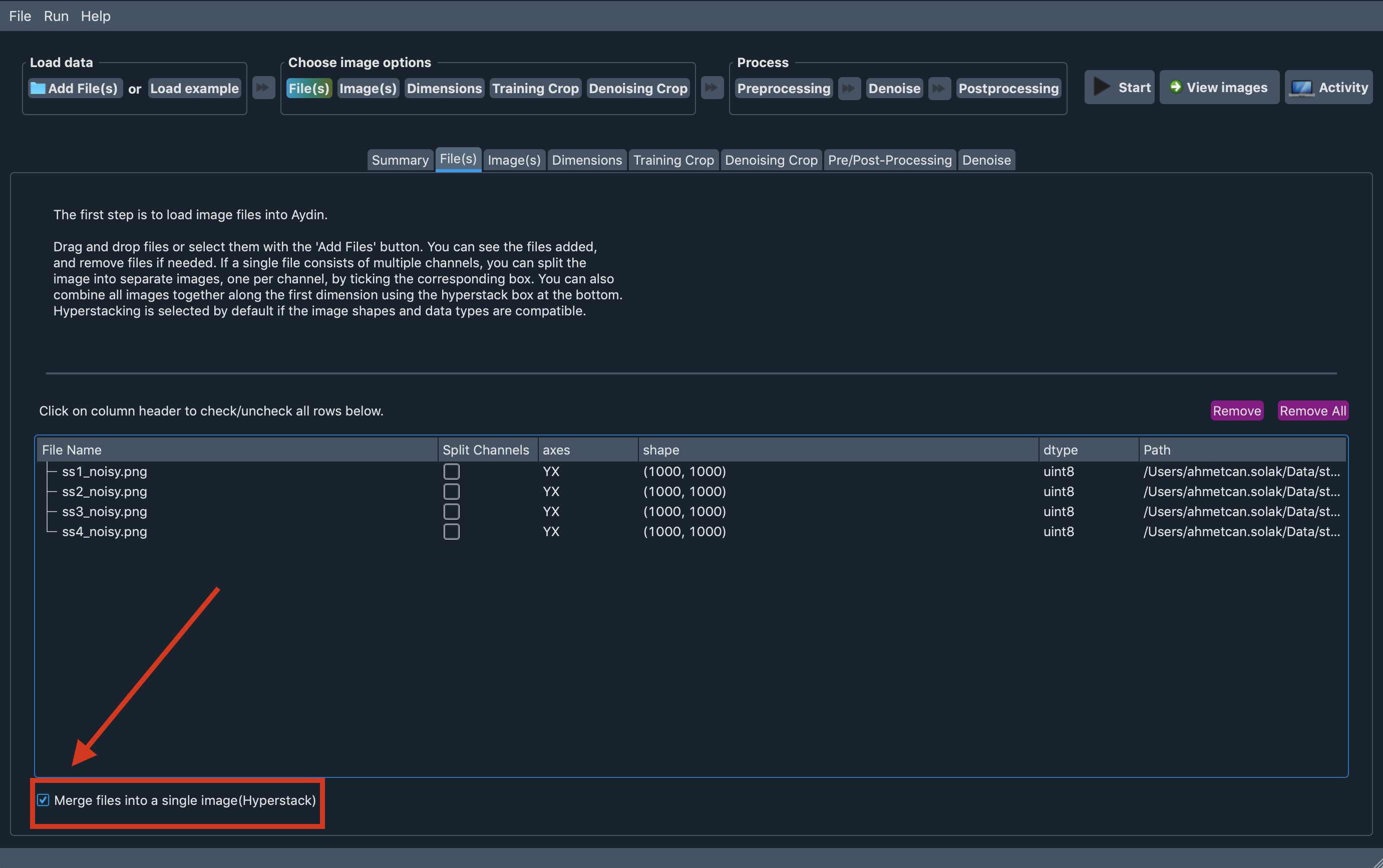Image resolution: width=1383 pixels, height=868 pixels.
Task: Click the Postprocessing process step
Action: pos(1008,89)
